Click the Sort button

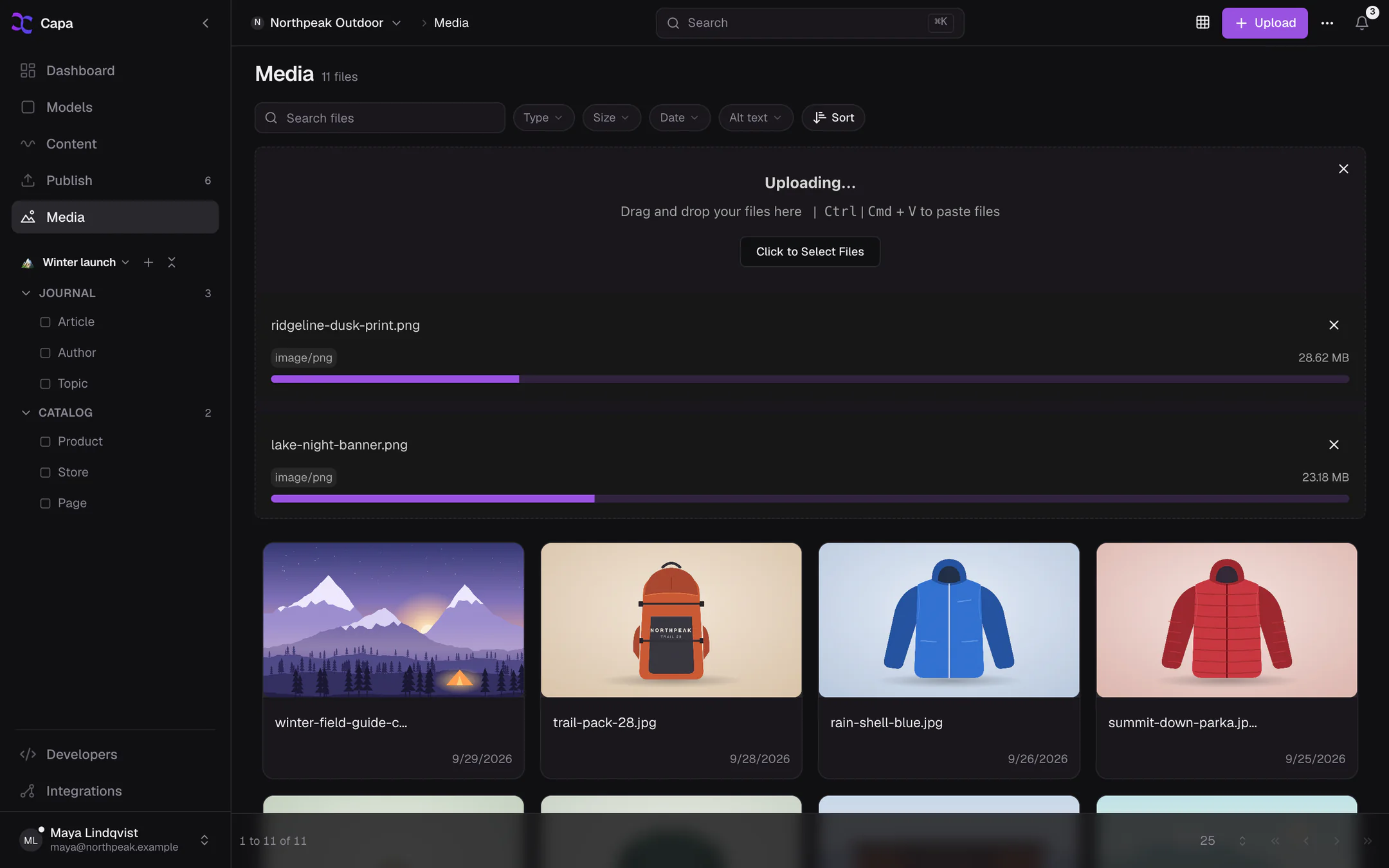tap(833, 118)
